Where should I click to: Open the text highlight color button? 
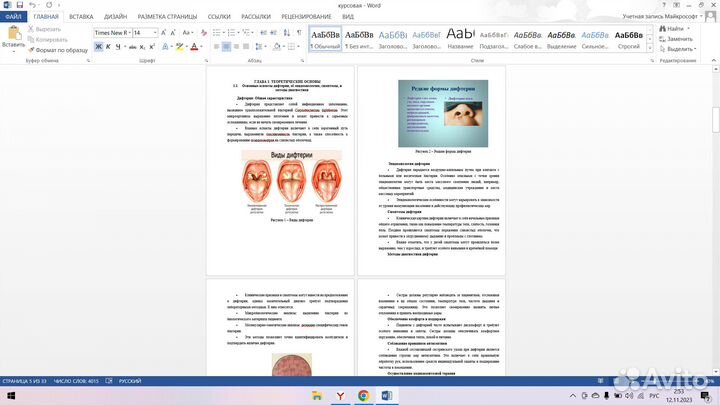179,47
